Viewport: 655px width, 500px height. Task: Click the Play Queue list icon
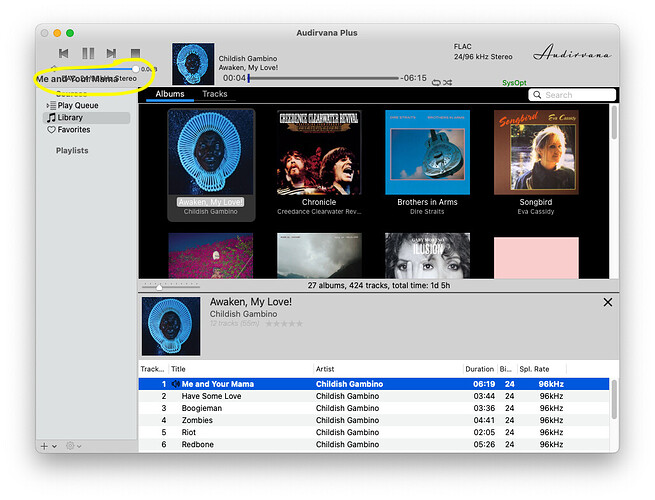click(x=53, y=105)
